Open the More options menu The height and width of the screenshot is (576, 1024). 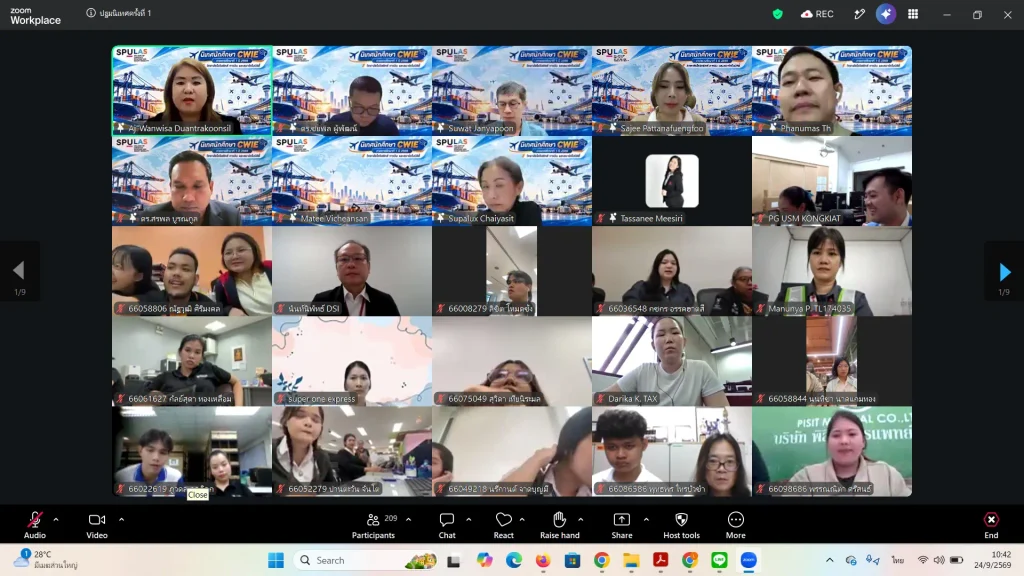[735, 524]
